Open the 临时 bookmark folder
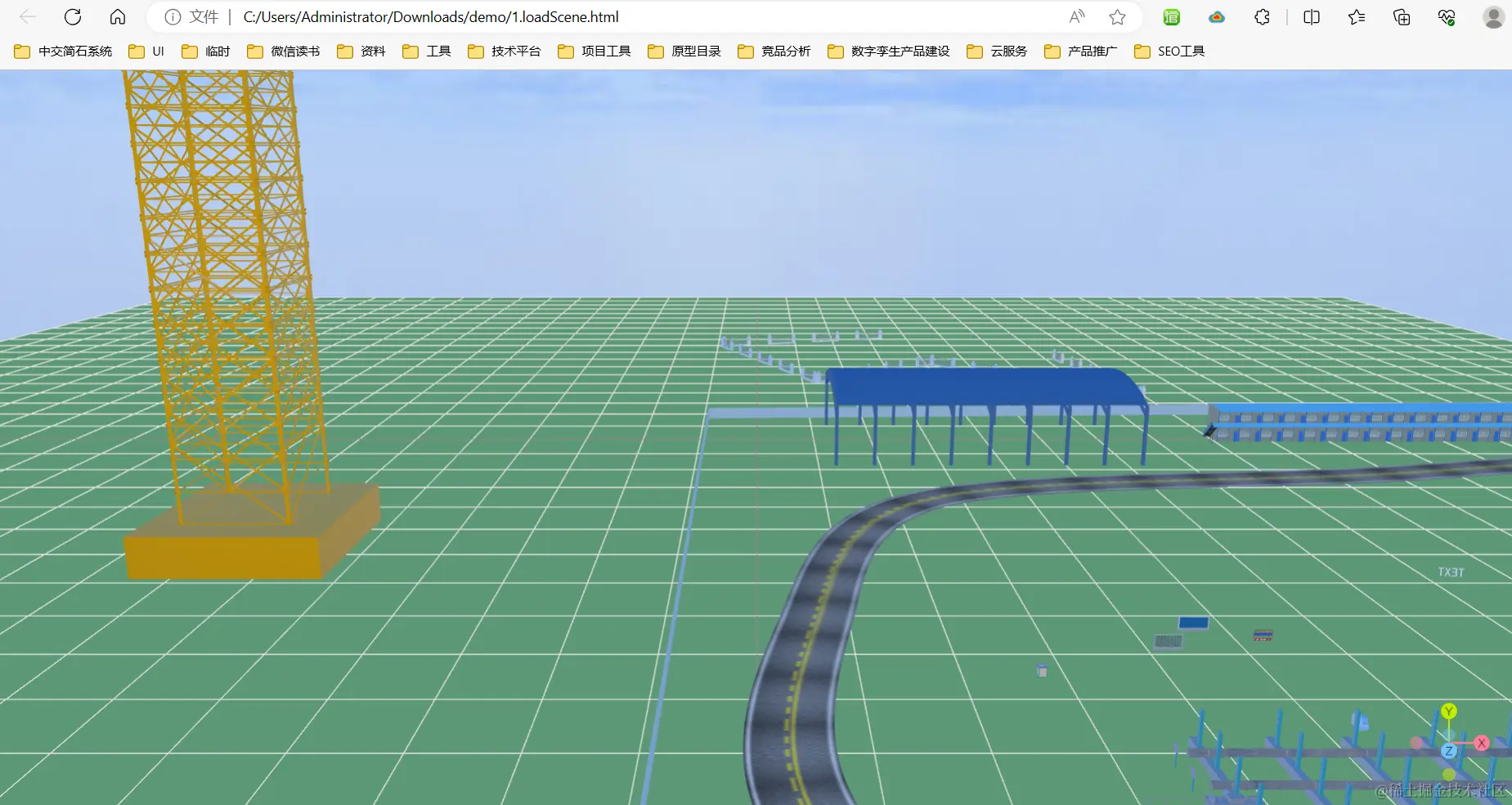1512x805 pixels. pos(206,51)
